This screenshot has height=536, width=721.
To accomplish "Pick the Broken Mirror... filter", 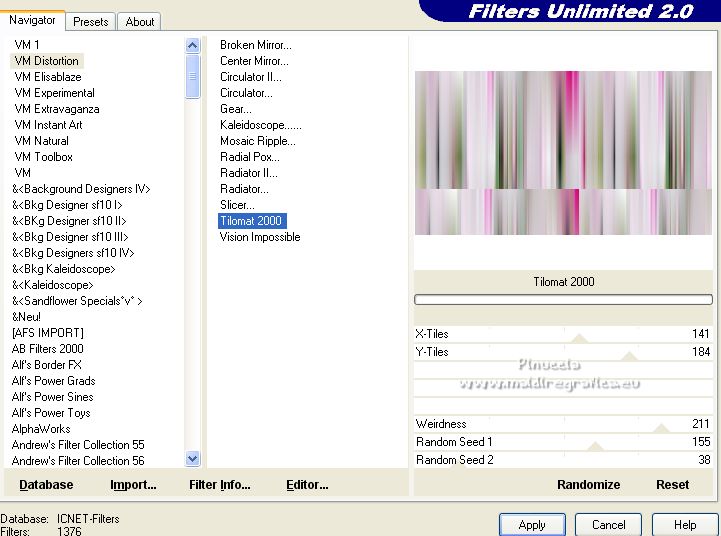I will [x=256, y=45].
